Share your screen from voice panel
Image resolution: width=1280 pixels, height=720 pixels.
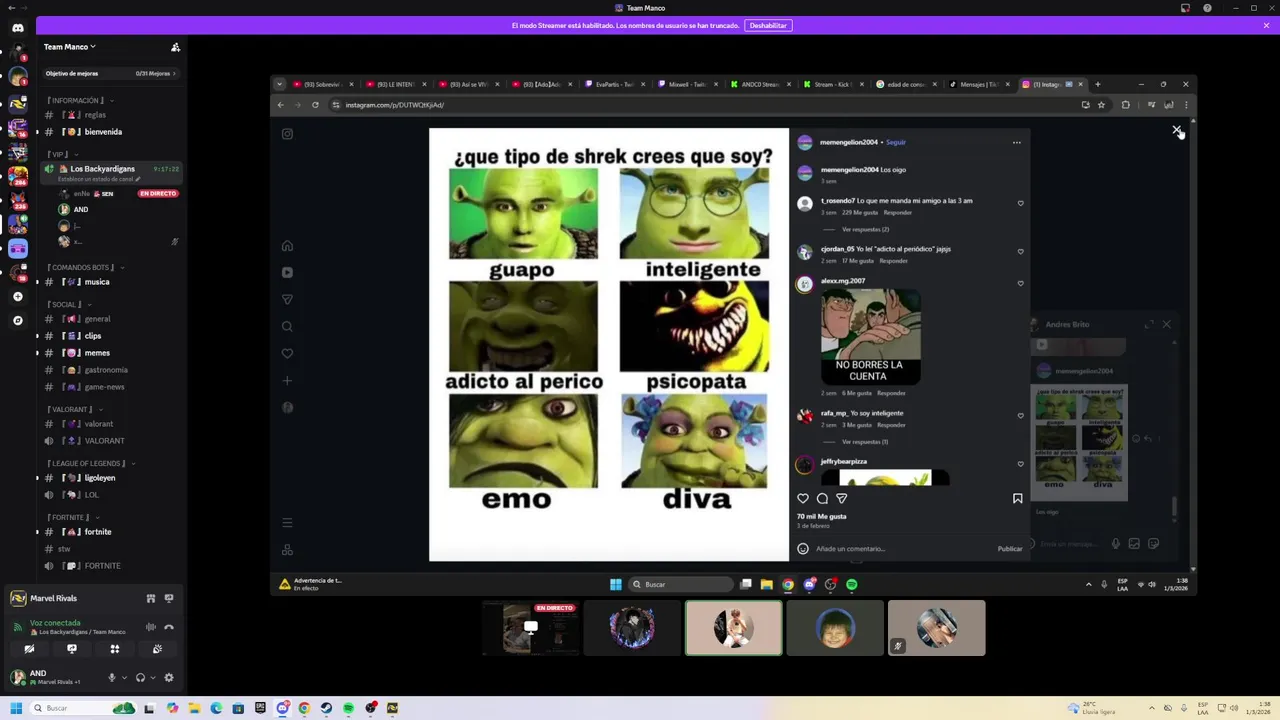pyautogui.click(x=72, y=649)
